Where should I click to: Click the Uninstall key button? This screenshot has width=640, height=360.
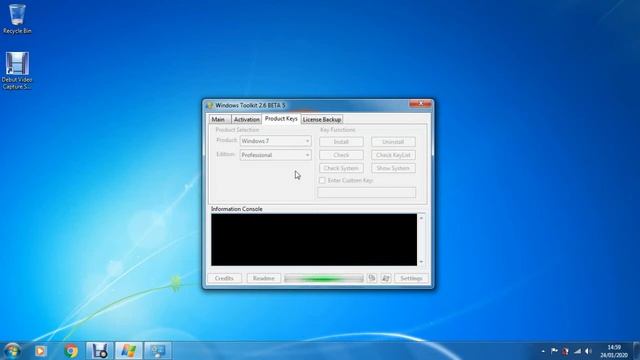pos(393,142)
